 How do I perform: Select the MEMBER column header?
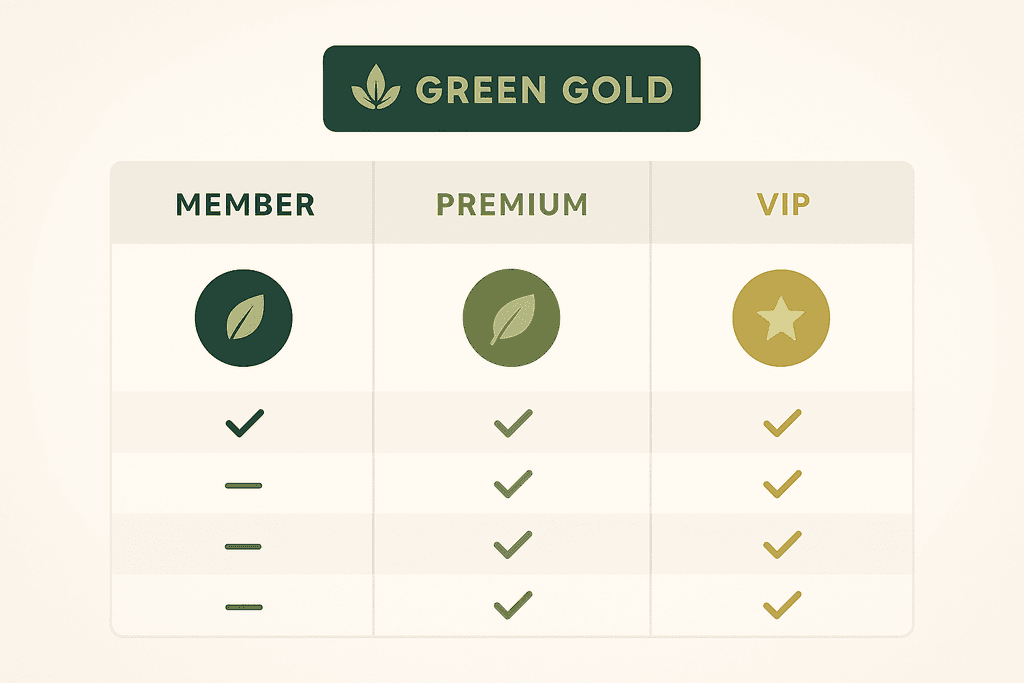pos(245,205)
